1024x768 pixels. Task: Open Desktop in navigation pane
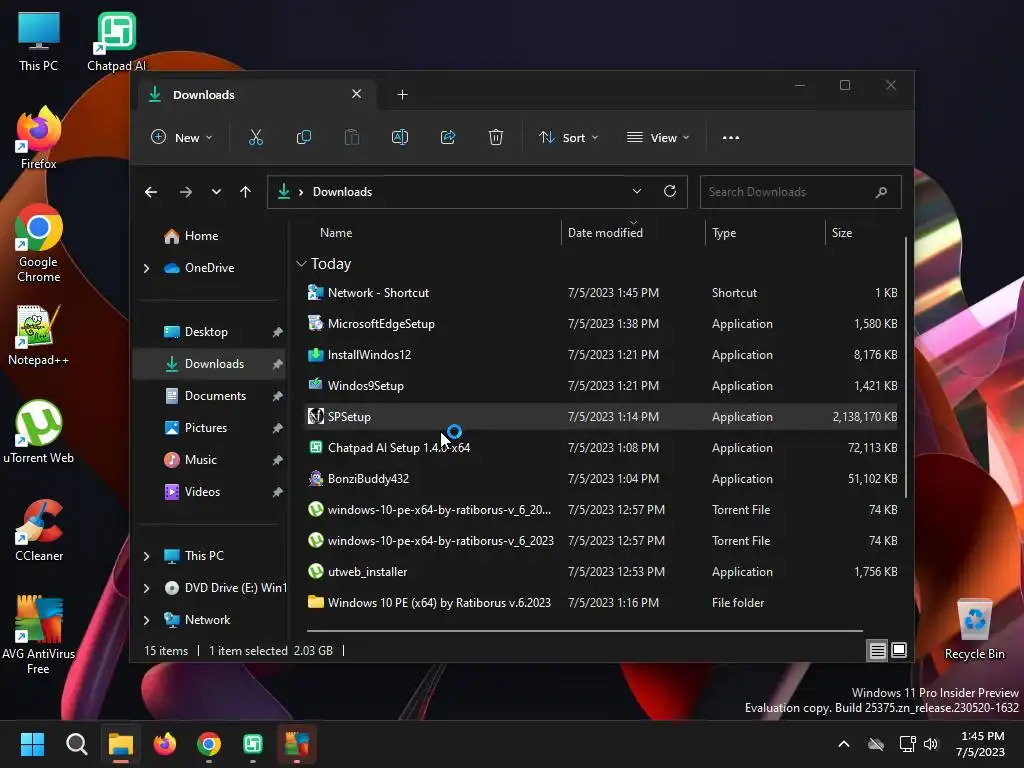point(206,332)
